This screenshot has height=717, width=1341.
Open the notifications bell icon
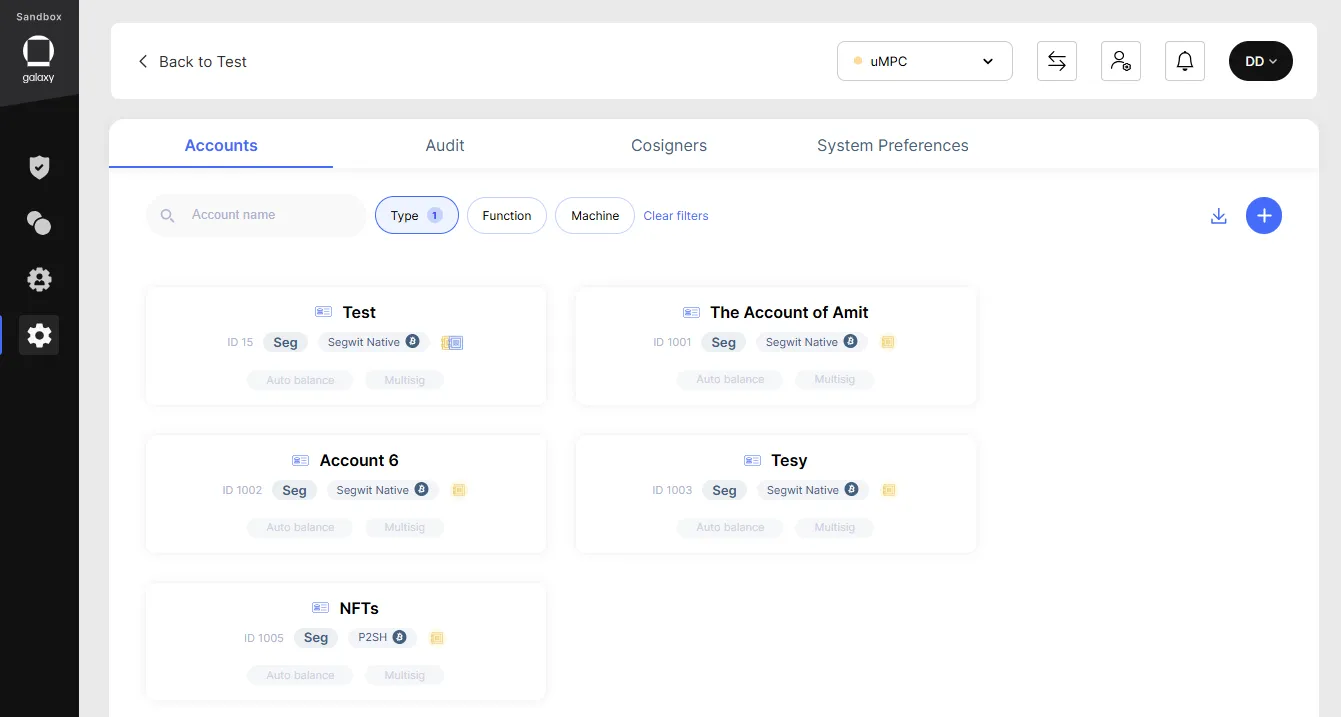point(1185,61)
